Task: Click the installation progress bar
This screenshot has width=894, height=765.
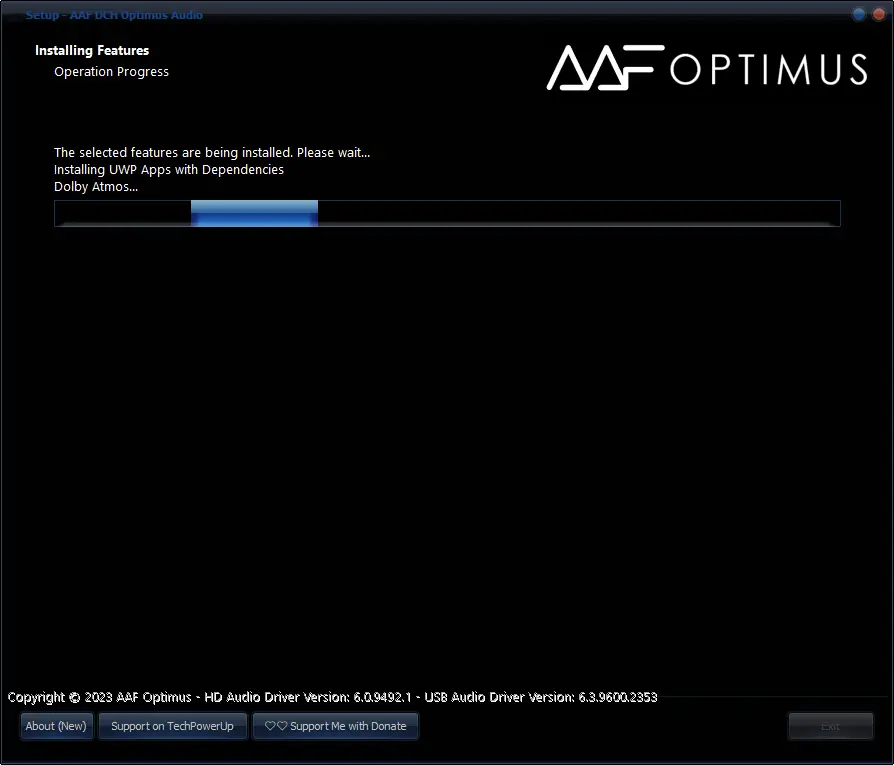Action: [447, 213]
